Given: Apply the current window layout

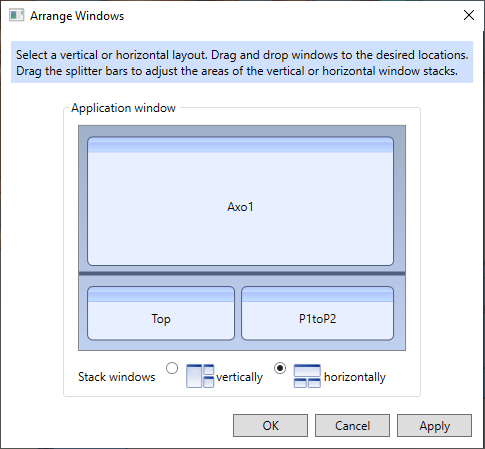Looking at the screenshot, I should 434,425.
